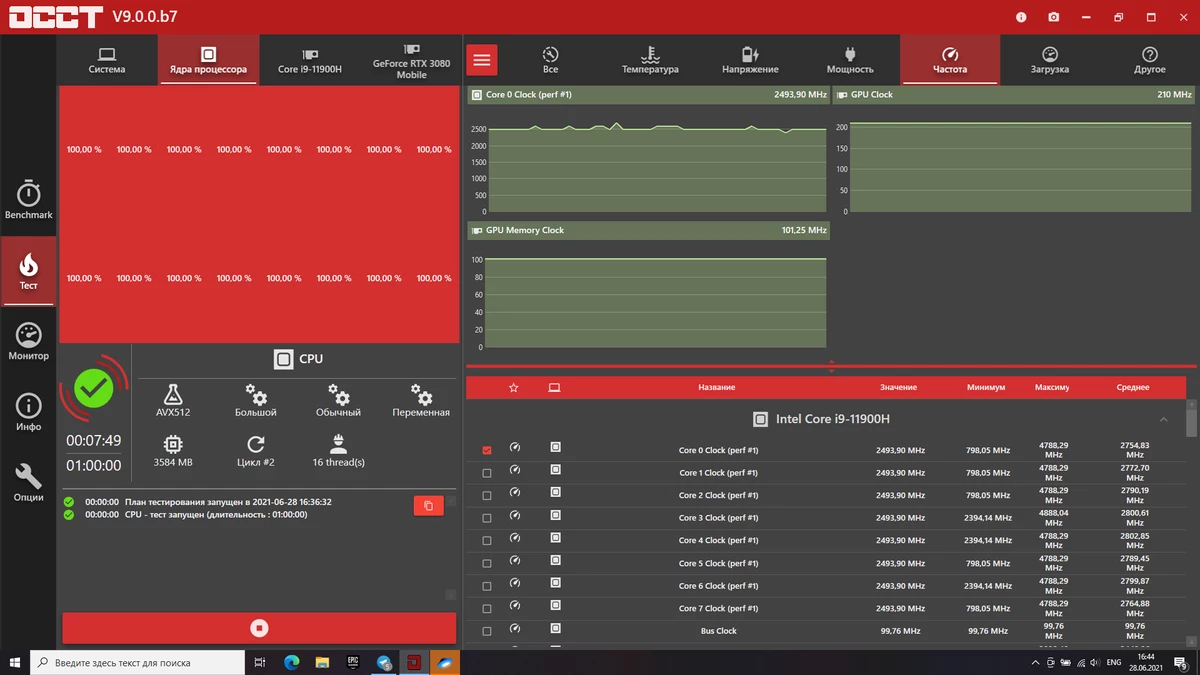Select the Мощность tab

[850, 60]
